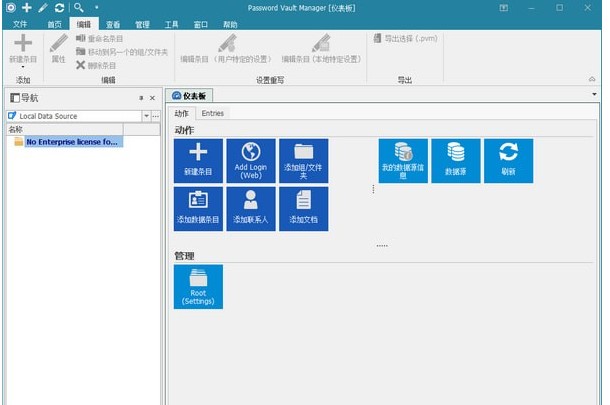Open the 我的数据源信息 tile
610x405 pixels.
[x=402, y=160]
